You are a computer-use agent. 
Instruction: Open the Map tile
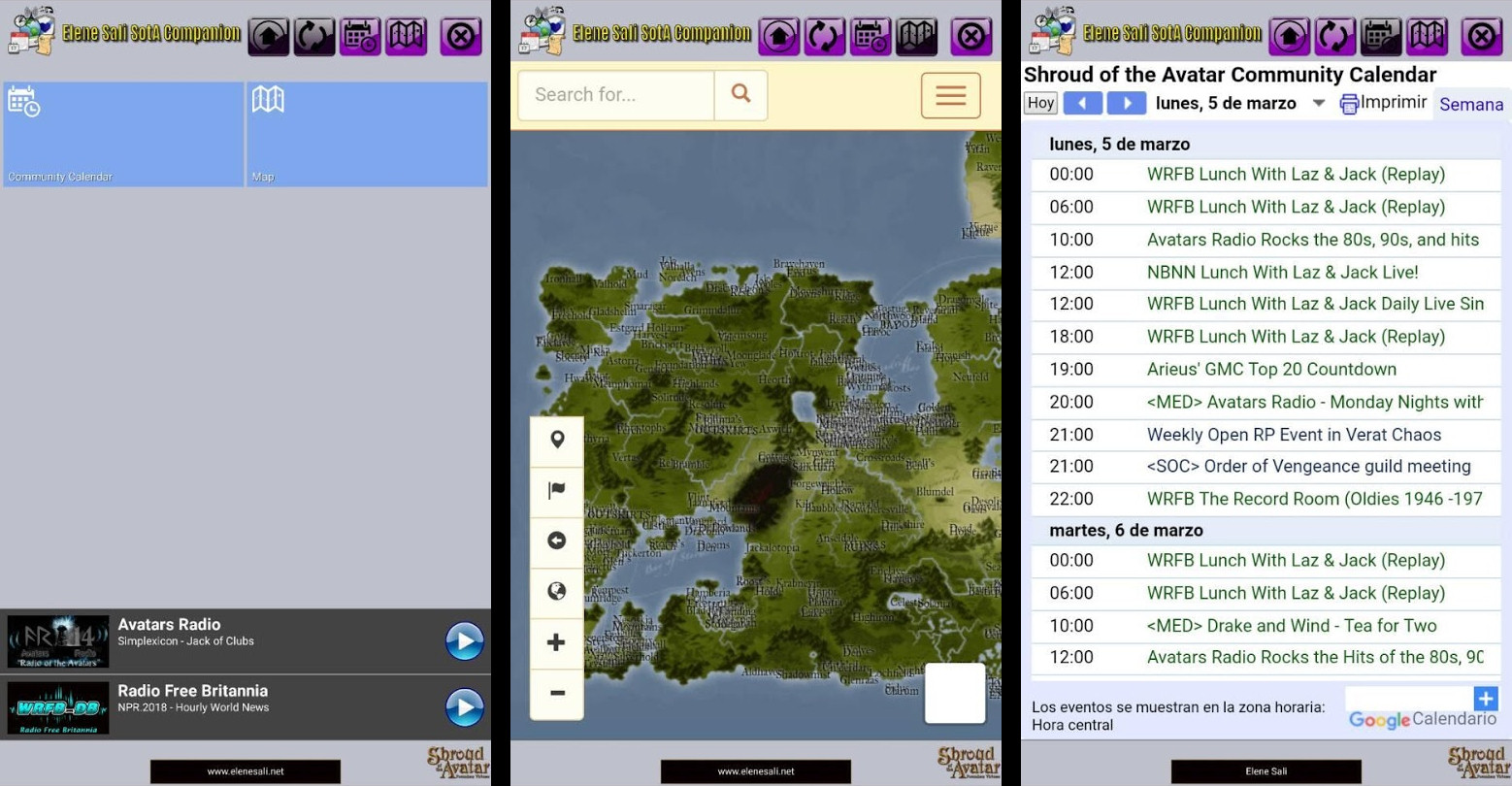pos(367,134)
